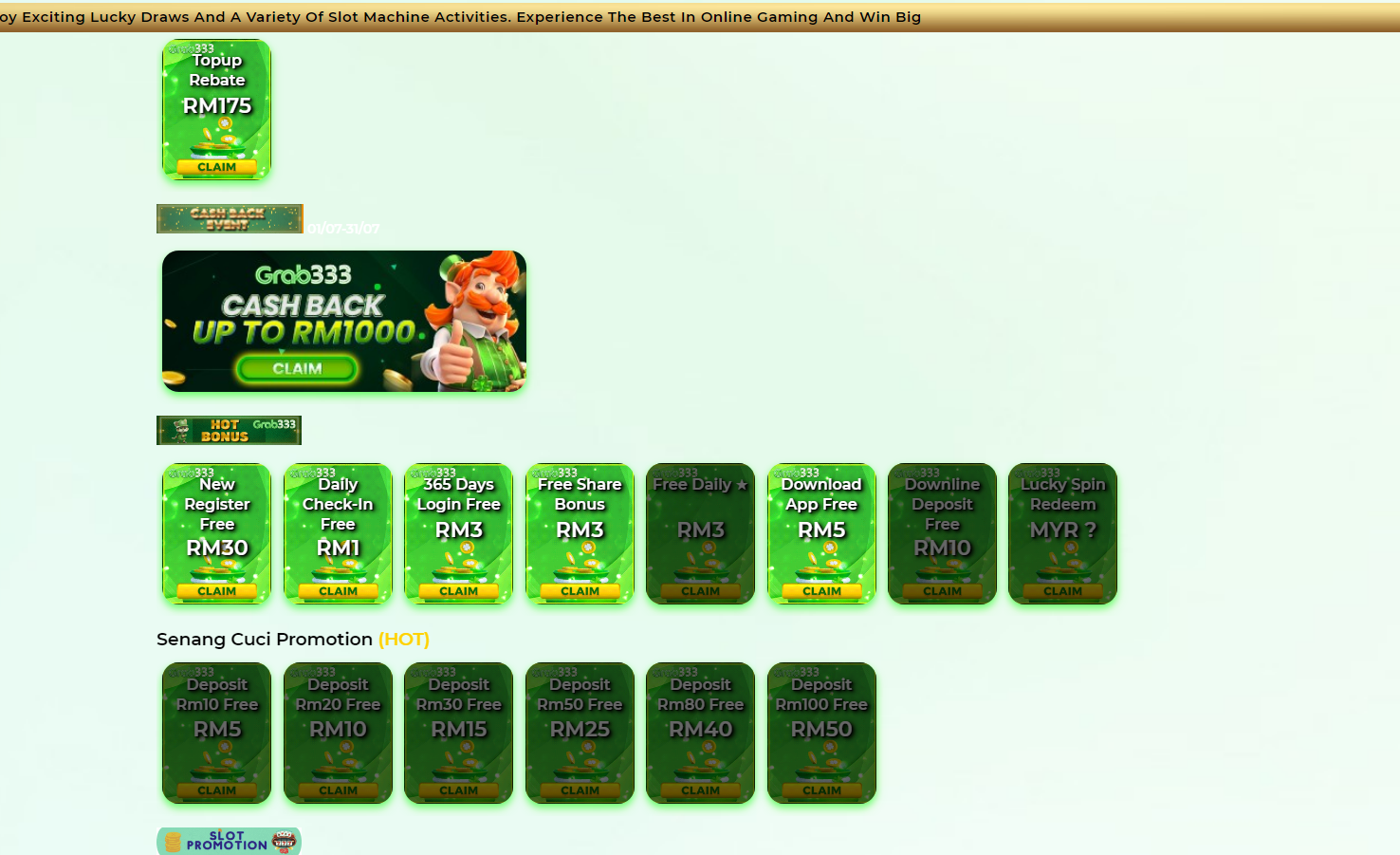Select Deposit Rm30 Free RM15 promotion
The height and width of the screenshot is (855, 1400).
click(458, 733)
